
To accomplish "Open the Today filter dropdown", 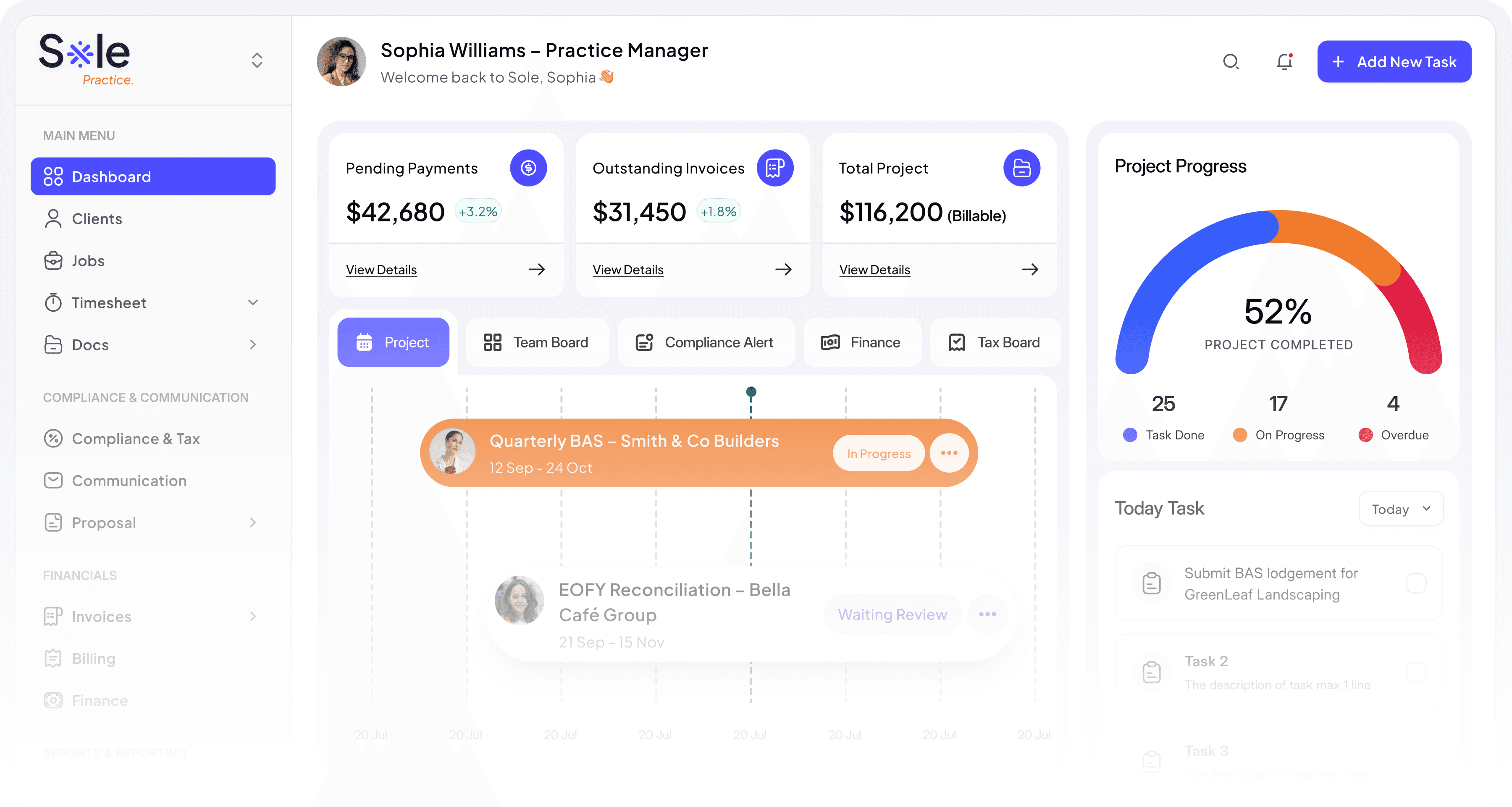I will pyautogui.click(x=1401, y=509).
